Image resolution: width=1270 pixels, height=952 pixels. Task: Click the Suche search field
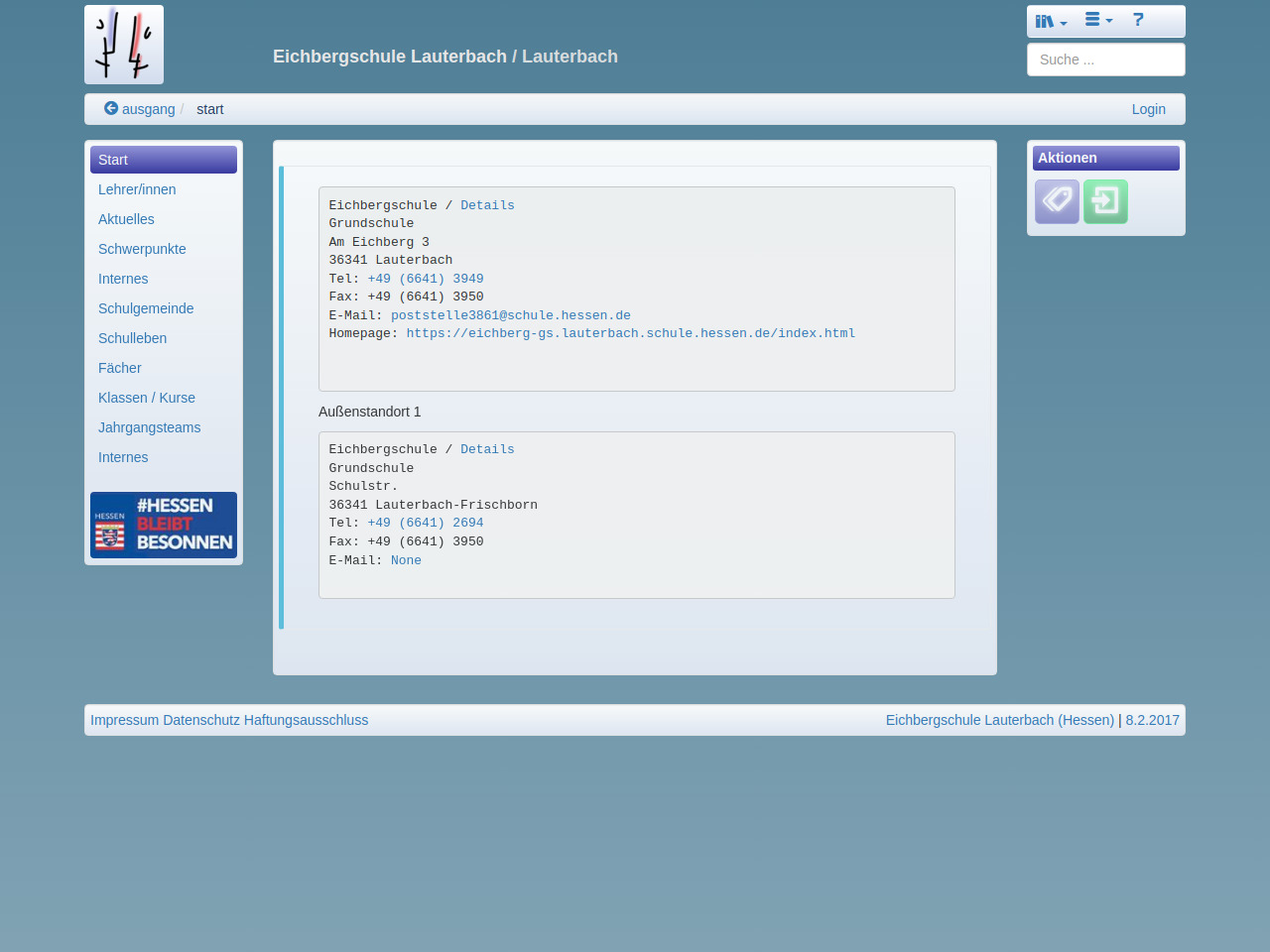(1105, 59)
